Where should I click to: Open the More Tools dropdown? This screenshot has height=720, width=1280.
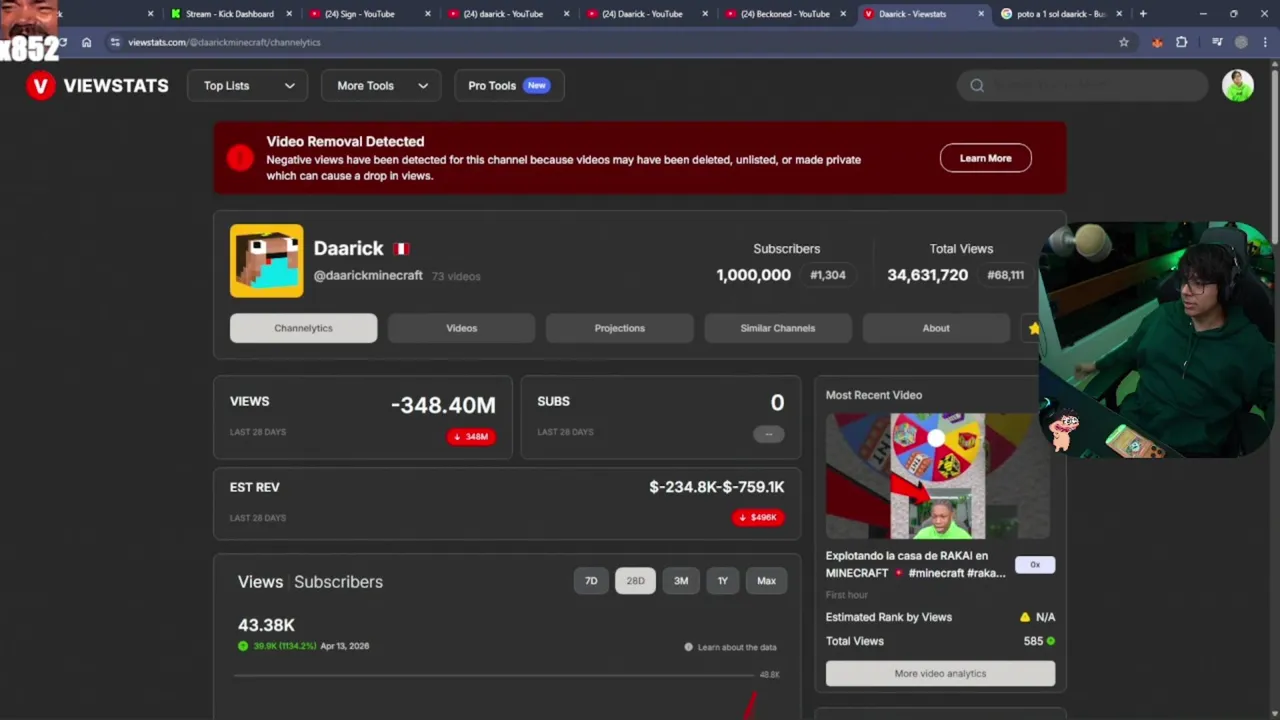381,86
